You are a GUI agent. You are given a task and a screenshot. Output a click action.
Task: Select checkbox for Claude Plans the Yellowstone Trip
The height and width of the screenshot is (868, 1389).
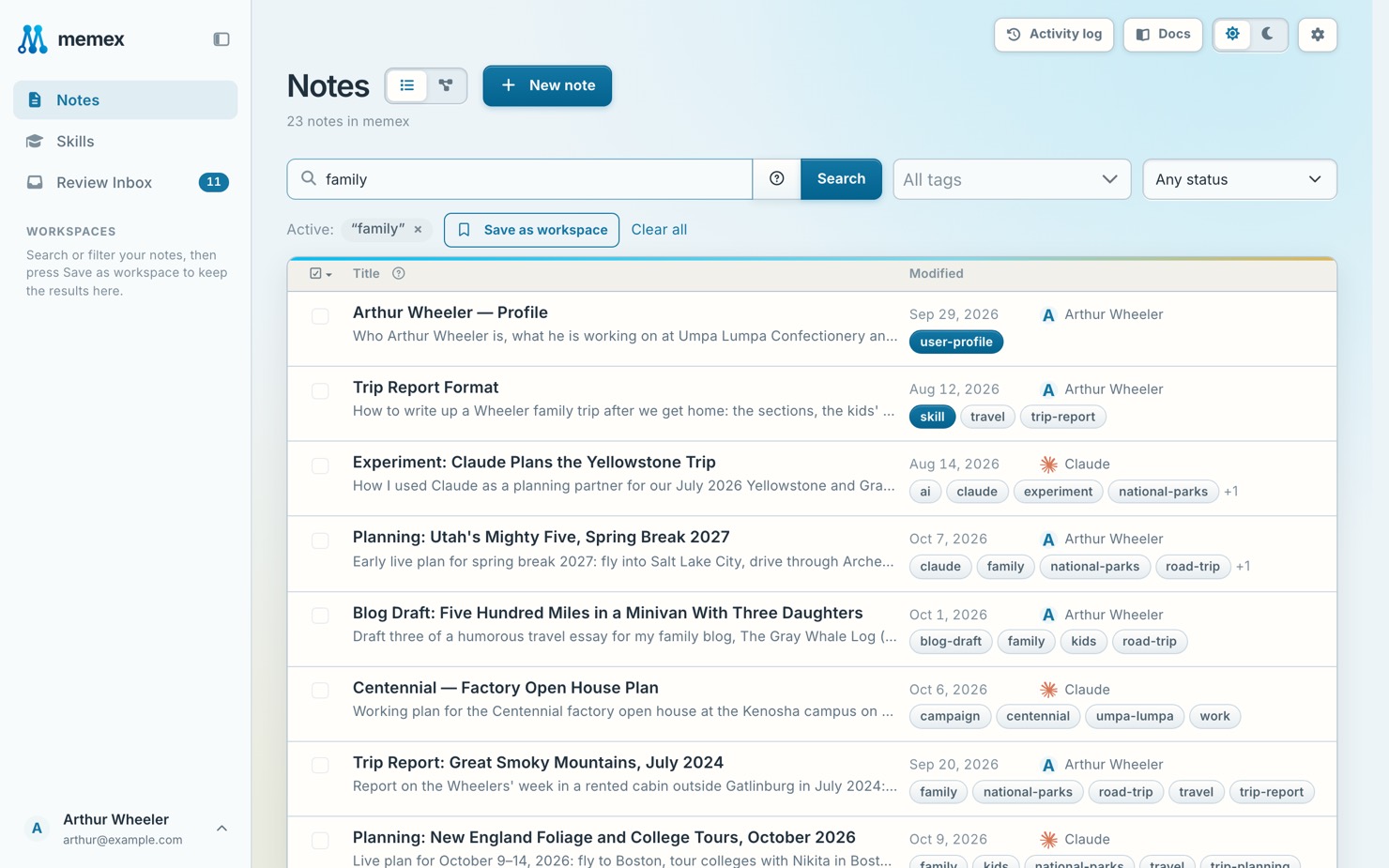click(320, 466)
